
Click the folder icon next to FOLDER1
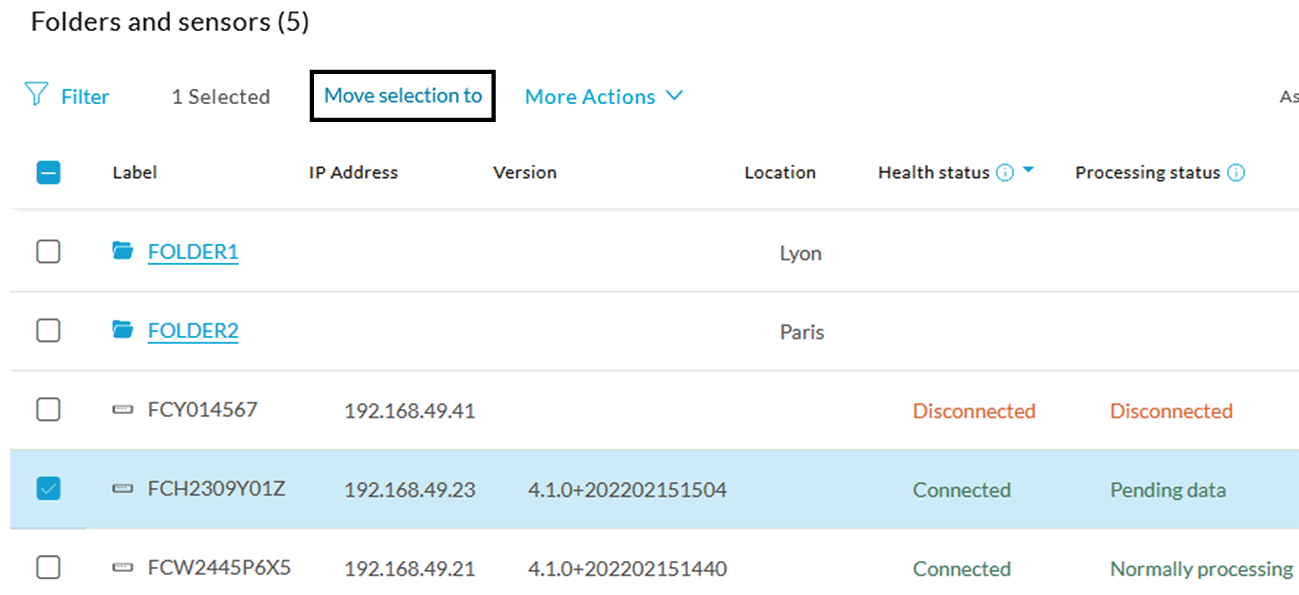pos(124,251)
